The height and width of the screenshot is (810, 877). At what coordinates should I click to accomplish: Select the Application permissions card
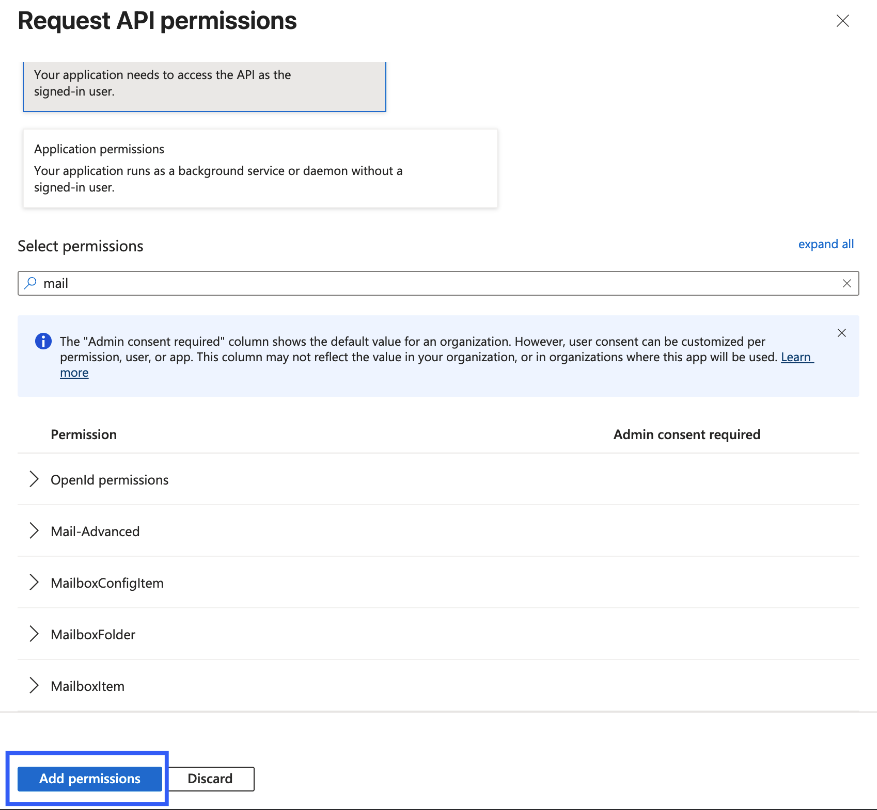coord(260,168)
